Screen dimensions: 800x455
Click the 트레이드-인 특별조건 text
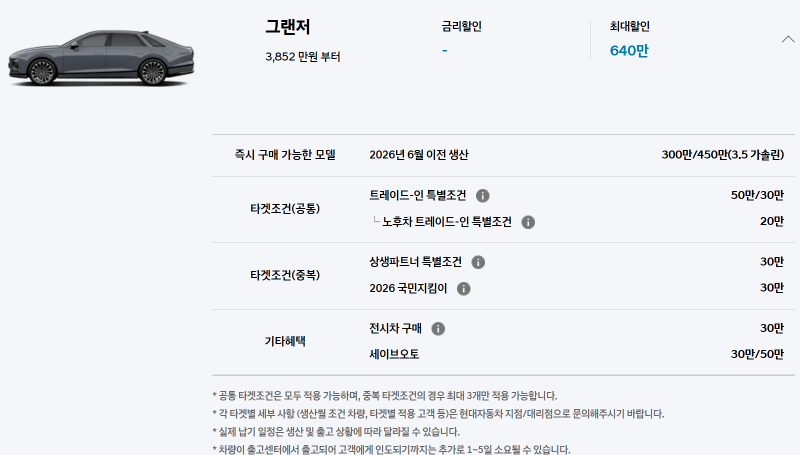(x=418, y=195)
